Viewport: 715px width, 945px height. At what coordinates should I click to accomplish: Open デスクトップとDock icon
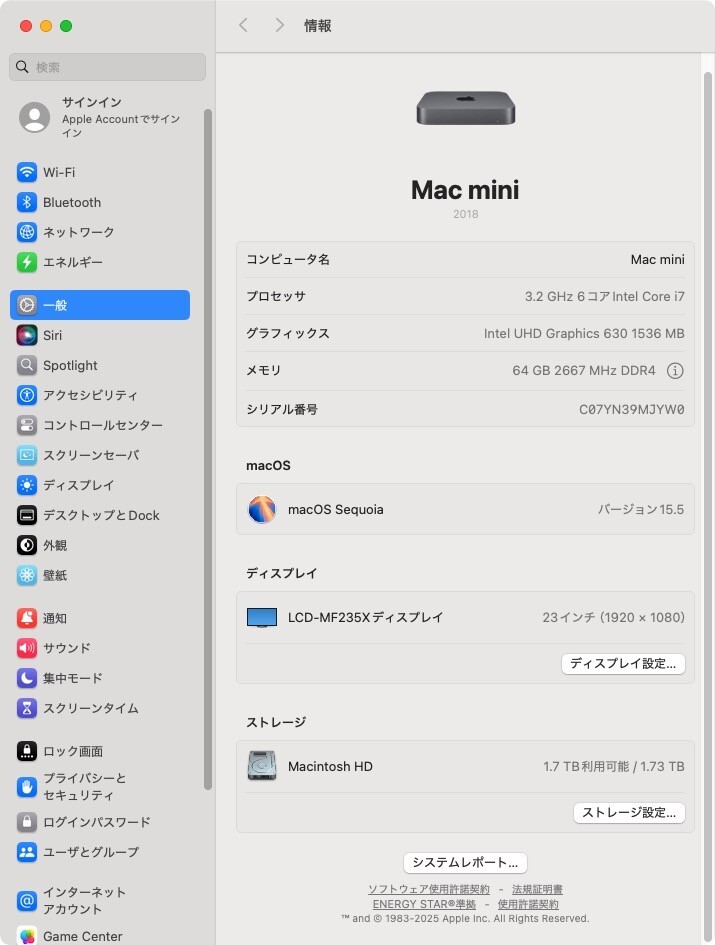tap(27, 515)
